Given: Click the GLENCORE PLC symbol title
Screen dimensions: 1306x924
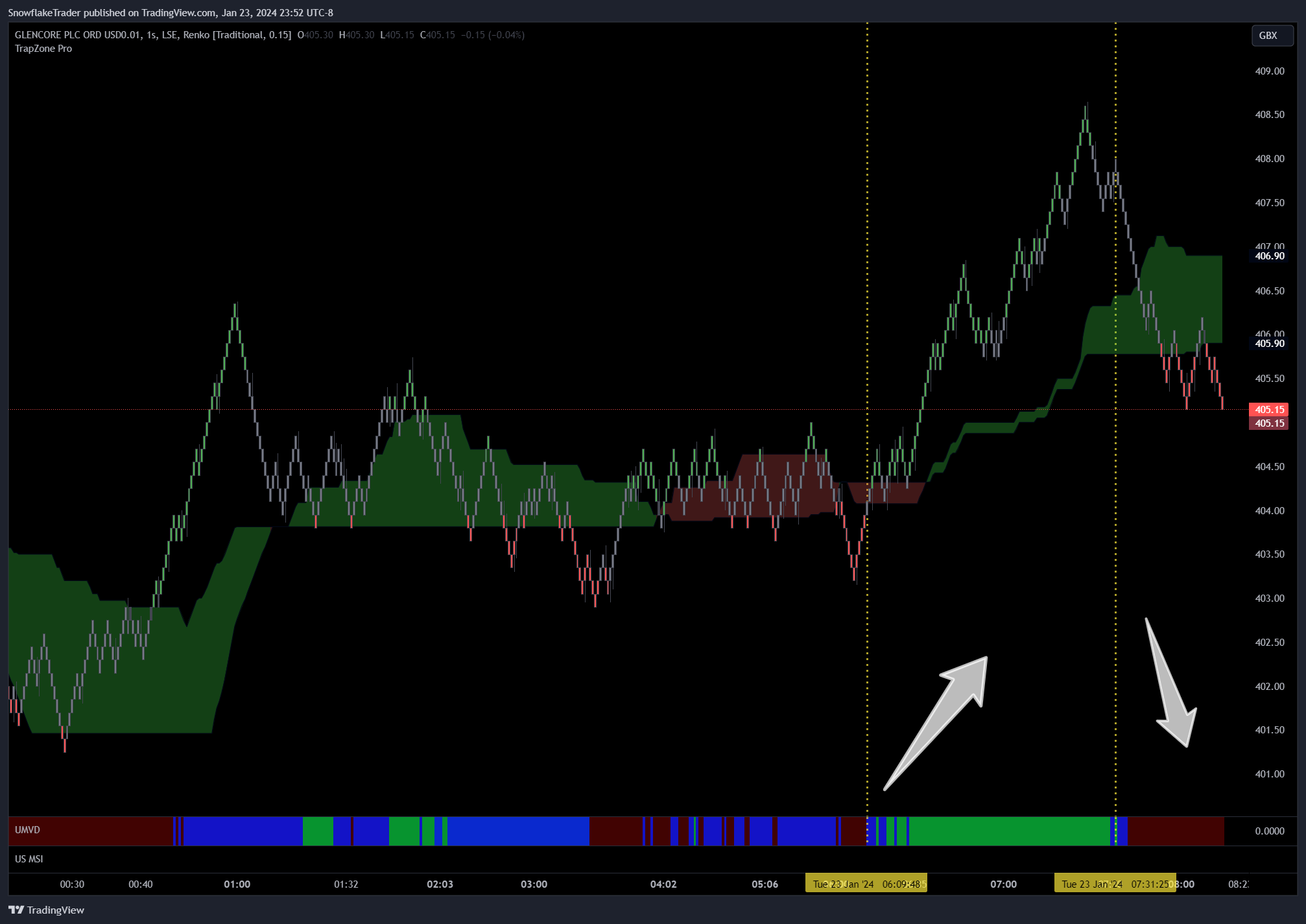Looking at the screenshot, I should 153,35.
